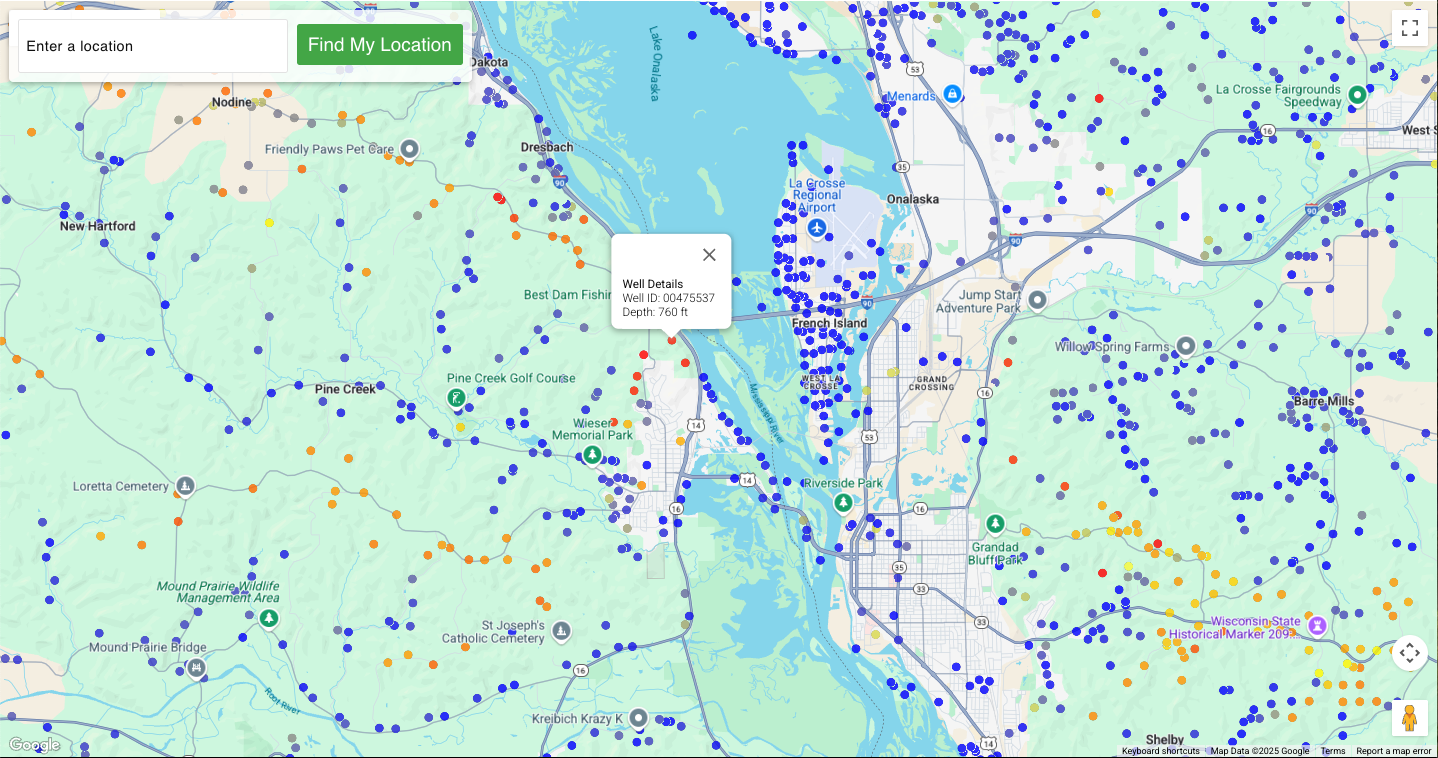Select the Wieser Memorial Park tree icon
This screenshot has width=1438, height=758.
coord(592,453)
